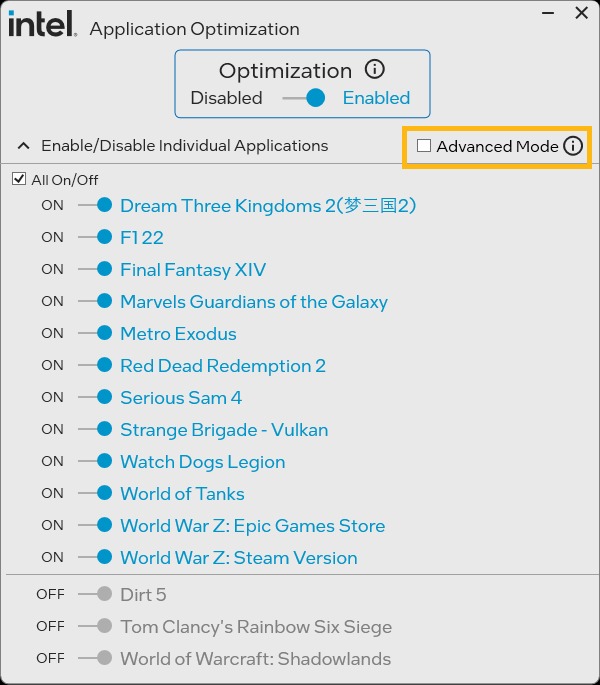
Task: Uncheck the All On/Off checkbox
Action: point(19,180)
